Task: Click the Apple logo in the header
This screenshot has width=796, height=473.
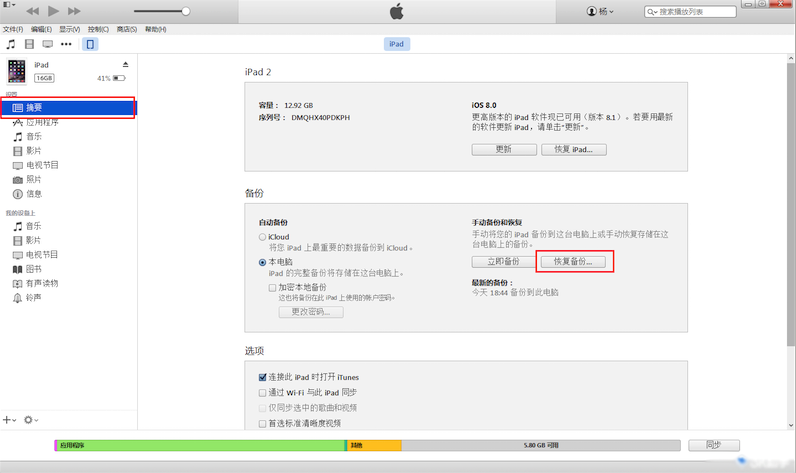Action: point(396,11)
